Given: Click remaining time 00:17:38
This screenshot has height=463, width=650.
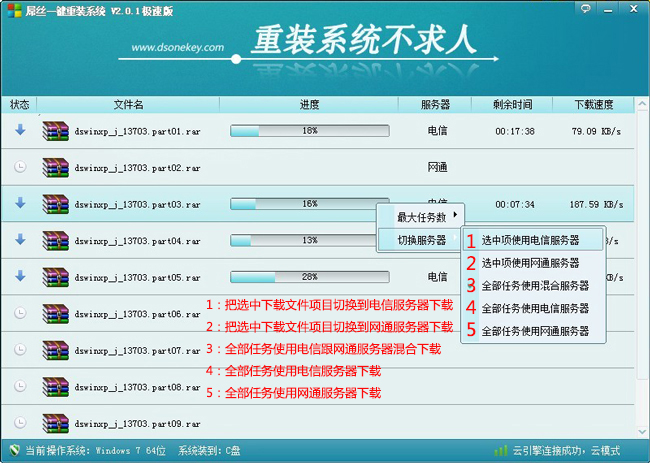Looking at the screenshot, I should tap(515, 131).
